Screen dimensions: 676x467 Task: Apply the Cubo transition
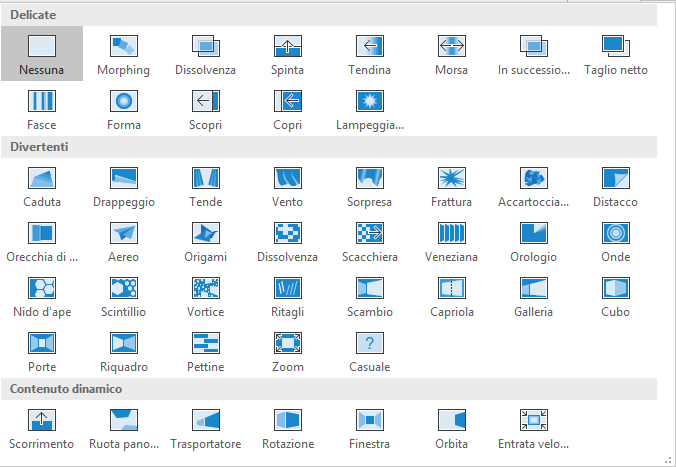pos(616,296)
